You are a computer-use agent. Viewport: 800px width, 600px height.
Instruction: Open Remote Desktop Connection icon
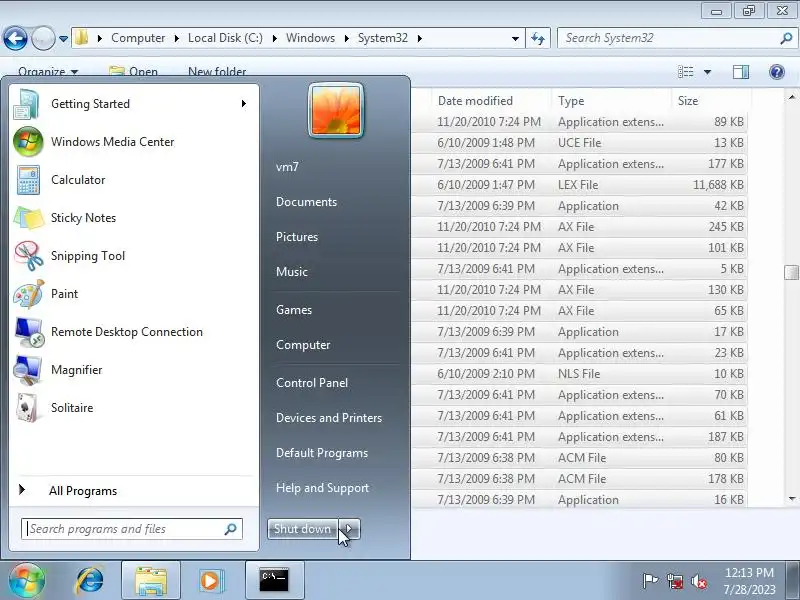[x=28, y=332]
